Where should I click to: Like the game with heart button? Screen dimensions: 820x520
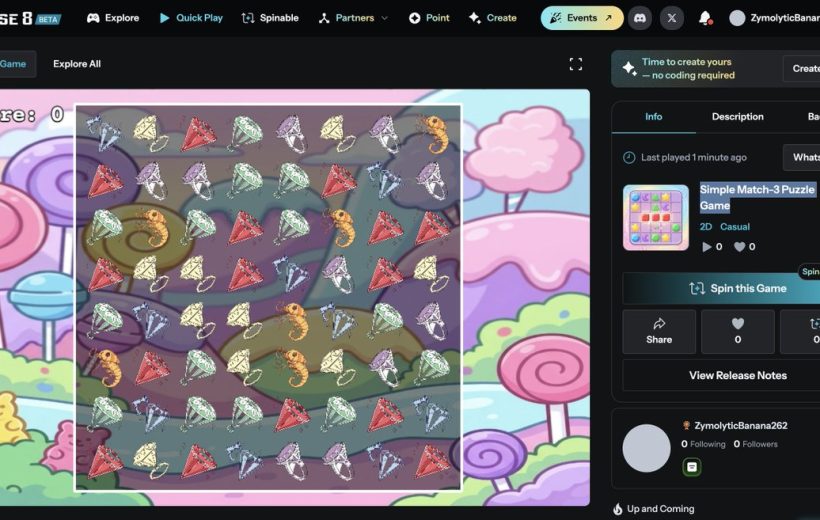737,331
